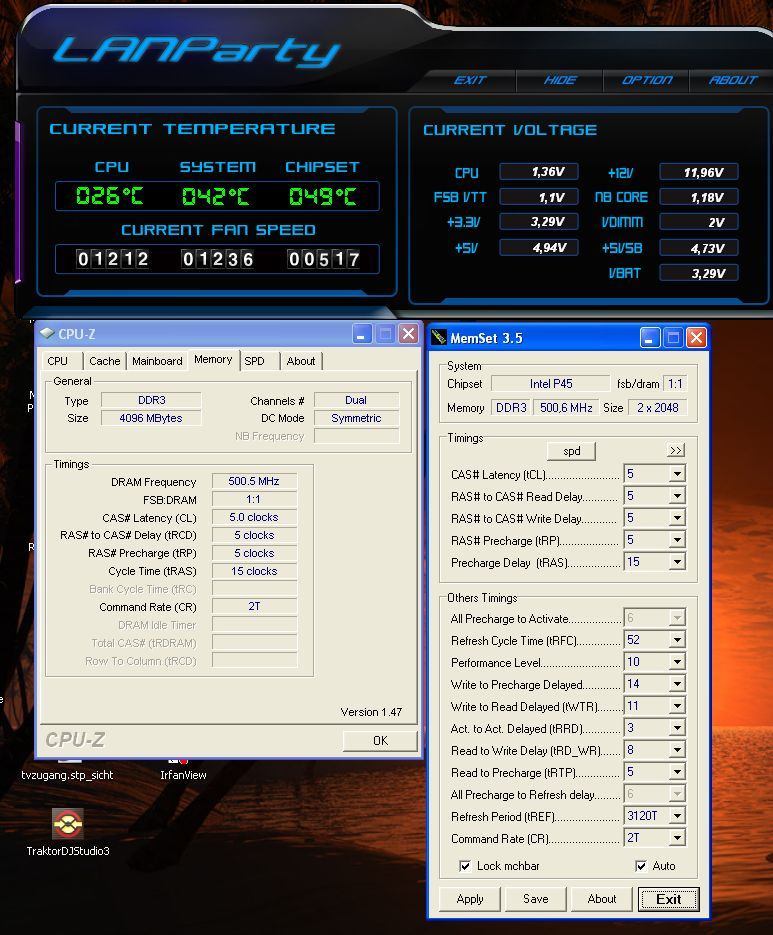Click the MemSet title bar icon
The width and height of the screenshot is (773, 935).
pyautogui.click(x=439, y=338)
